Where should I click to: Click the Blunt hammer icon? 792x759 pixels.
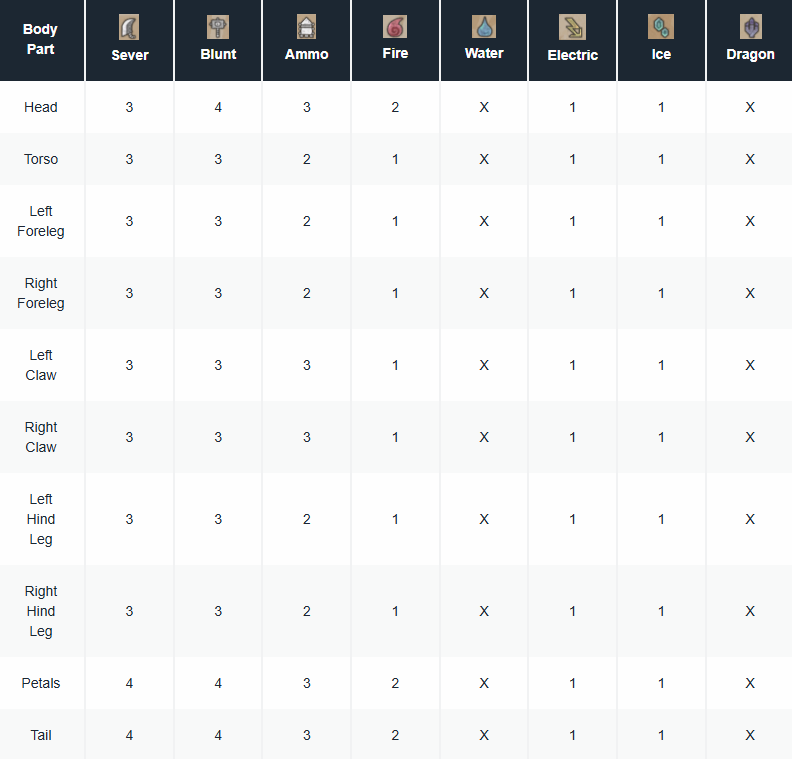218,27
